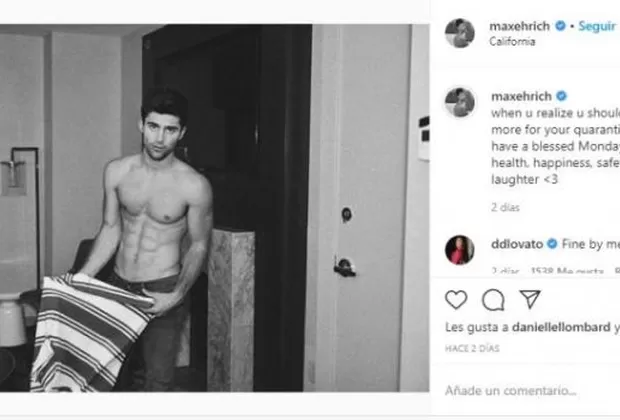Open the ddlovato username link
This screenshot has width=620, height=420.
coord(517,244)
